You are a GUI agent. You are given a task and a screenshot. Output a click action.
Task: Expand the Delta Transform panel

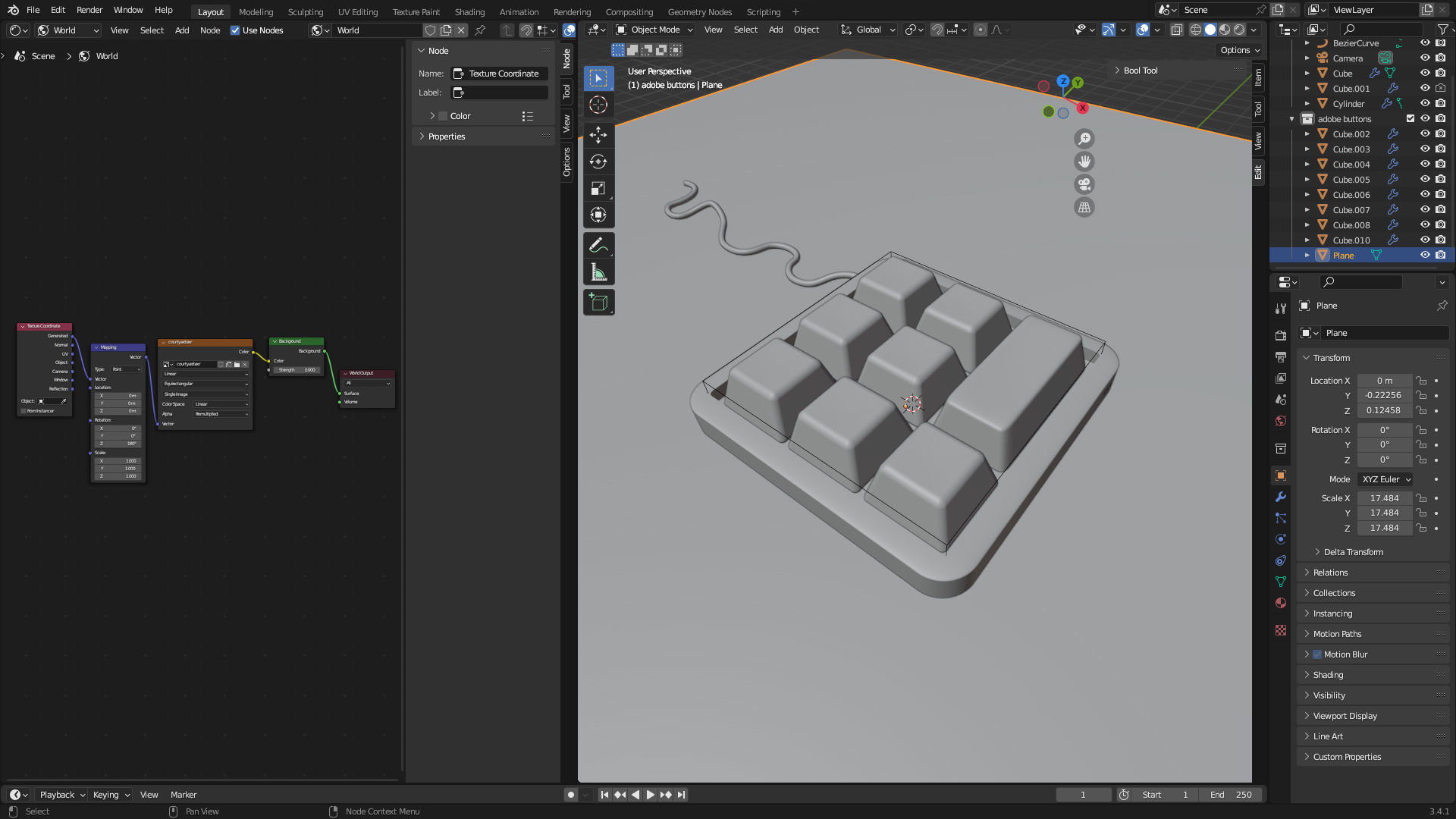tap(1353, 552)
